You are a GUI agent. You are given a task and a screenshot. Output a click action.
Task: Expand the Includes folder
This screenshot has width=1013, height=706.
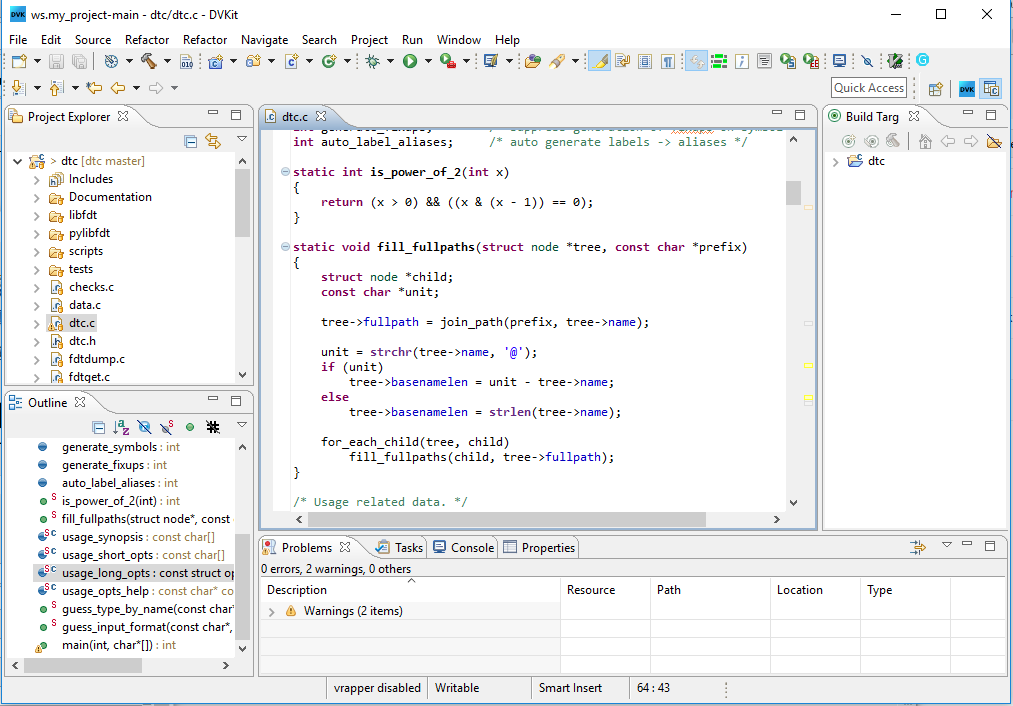(37, 180)
